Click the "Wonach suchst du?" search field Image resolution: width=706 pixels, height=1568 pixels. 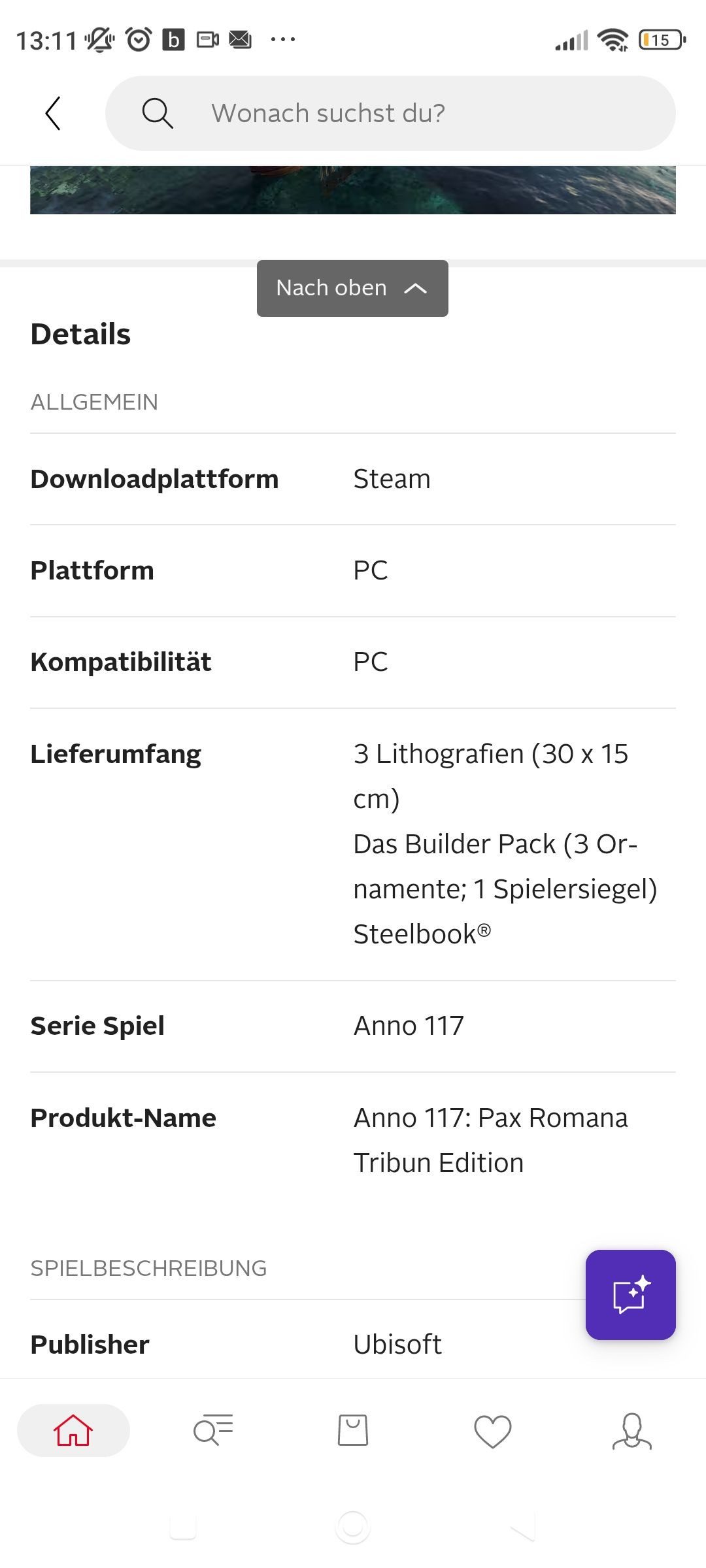[392, 114]
